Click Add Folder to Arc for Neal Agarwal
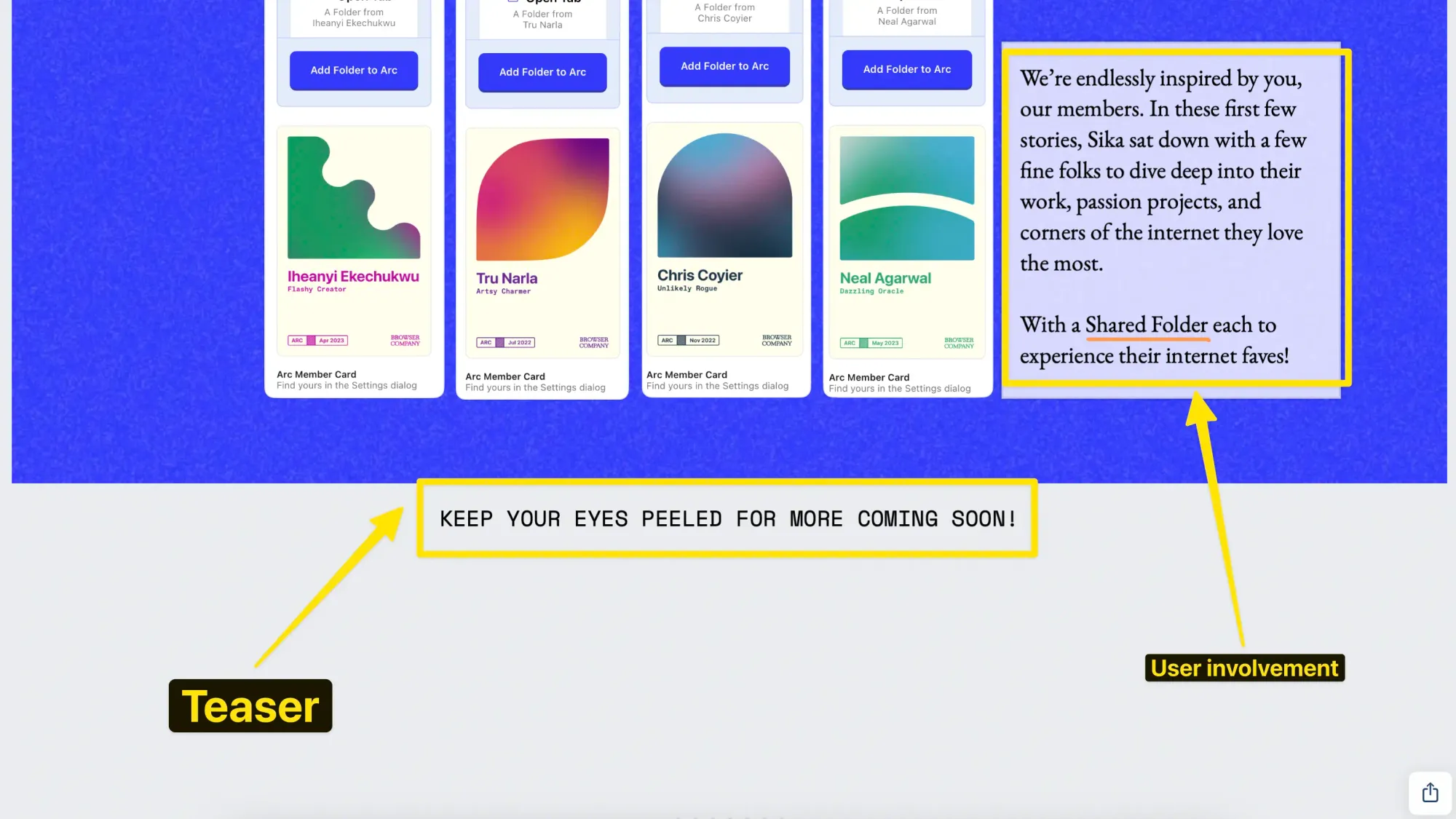Screen dimensions: 1456x819 (x=906, y=69)
